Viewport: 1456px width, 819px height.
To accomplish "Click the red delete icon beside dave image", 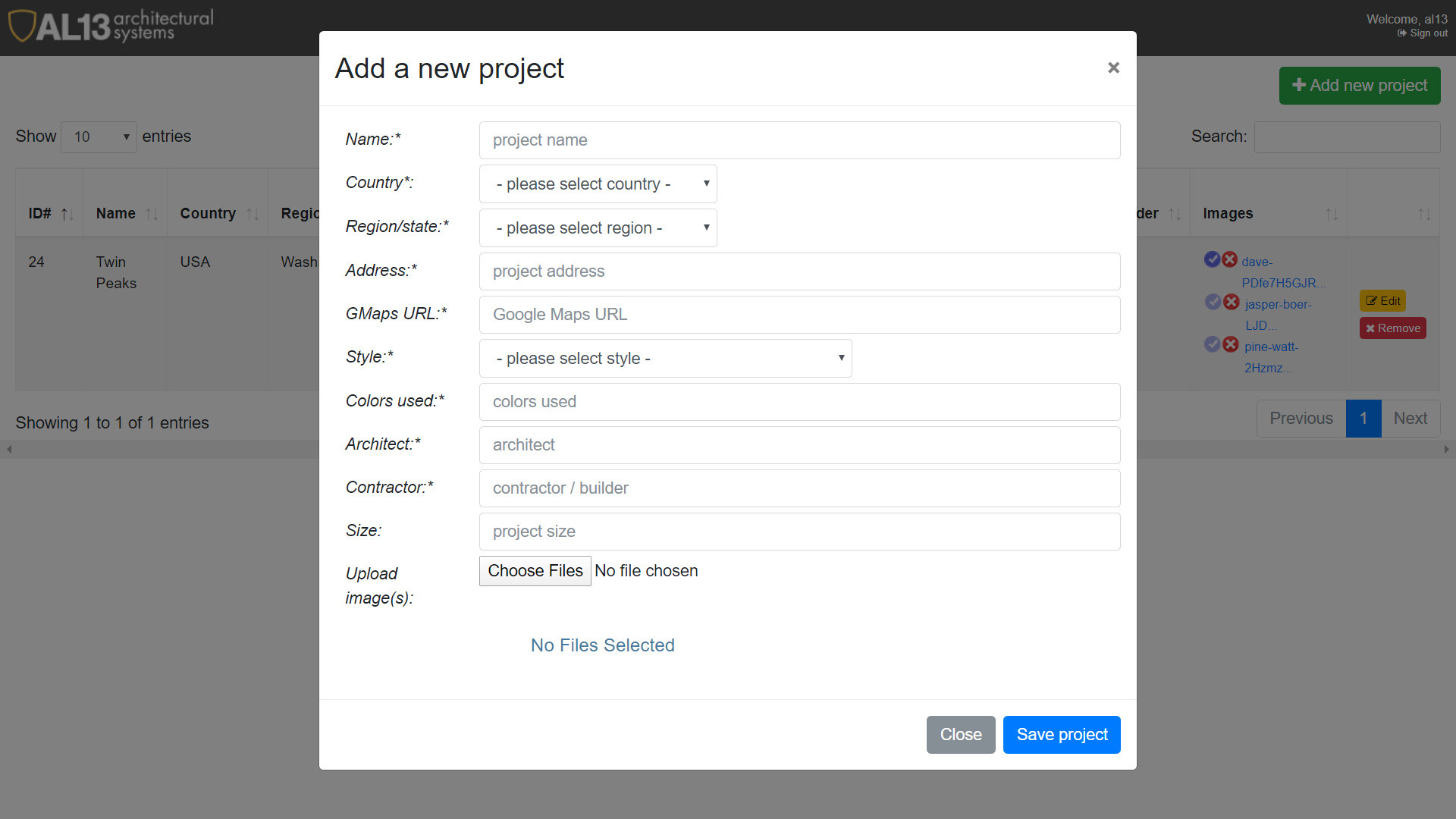I will point(1229,259).
